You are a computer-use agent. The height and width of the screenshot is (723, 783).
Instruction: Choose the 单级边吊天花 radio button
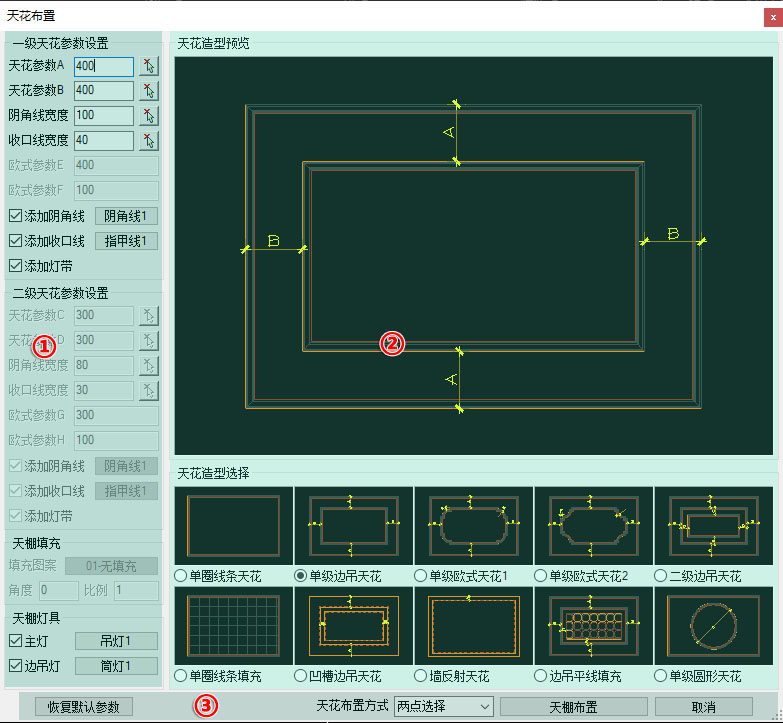point(300,576)
